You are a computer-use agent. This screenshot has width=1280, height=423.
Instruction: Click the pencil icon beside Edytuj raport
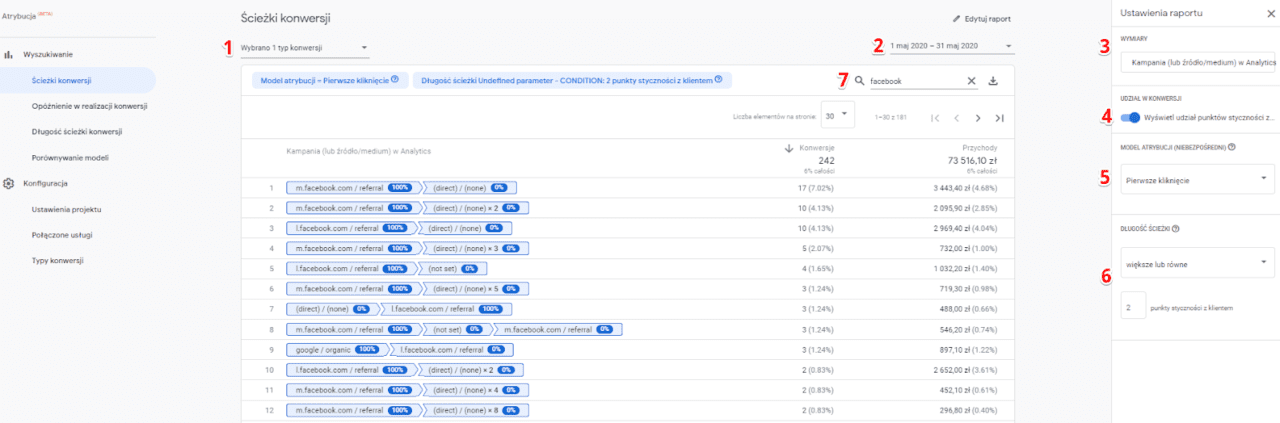click(x=957, y=19)
